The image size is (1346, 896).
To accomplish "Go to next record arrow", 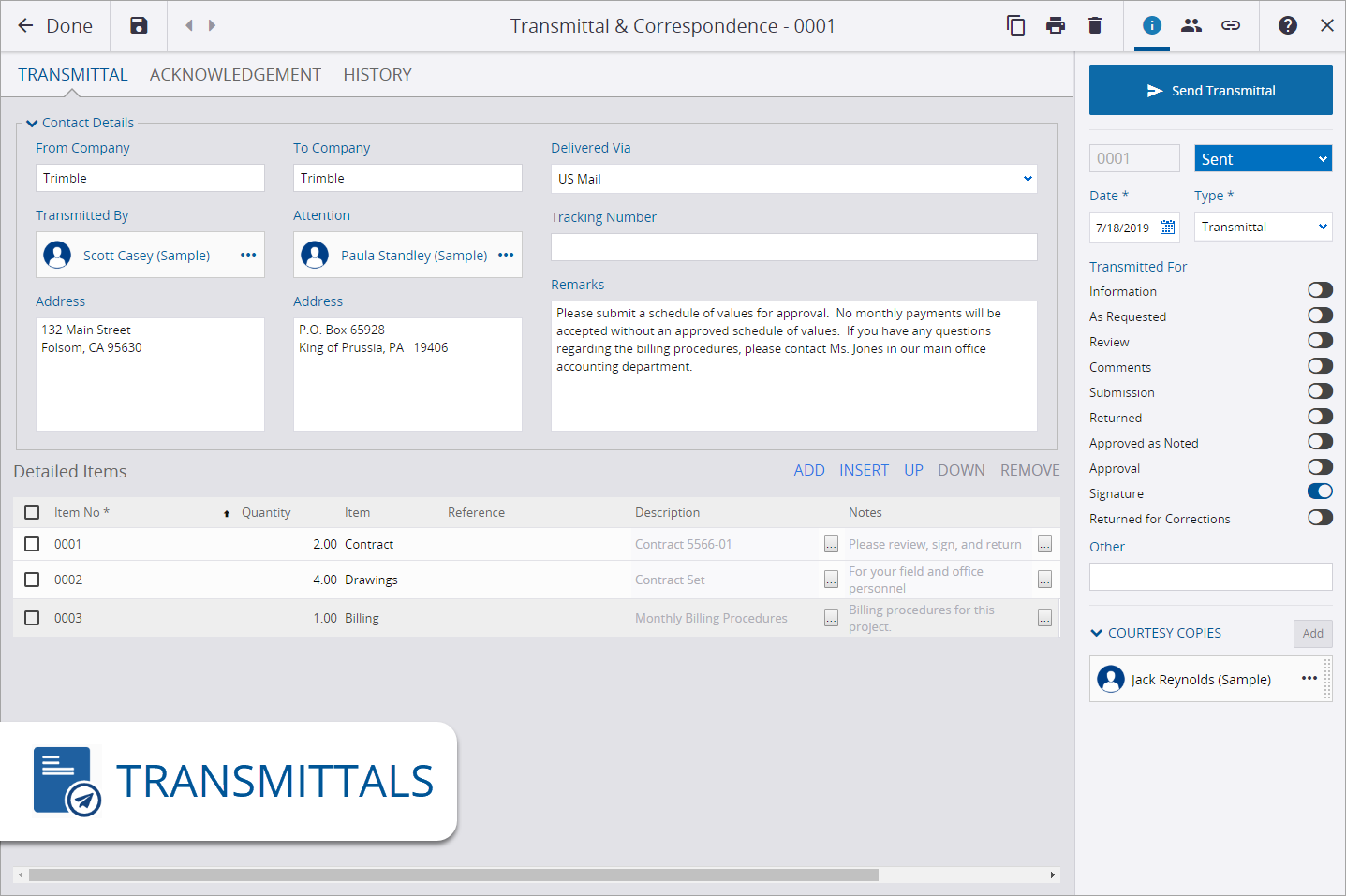I will coord(212,25).
